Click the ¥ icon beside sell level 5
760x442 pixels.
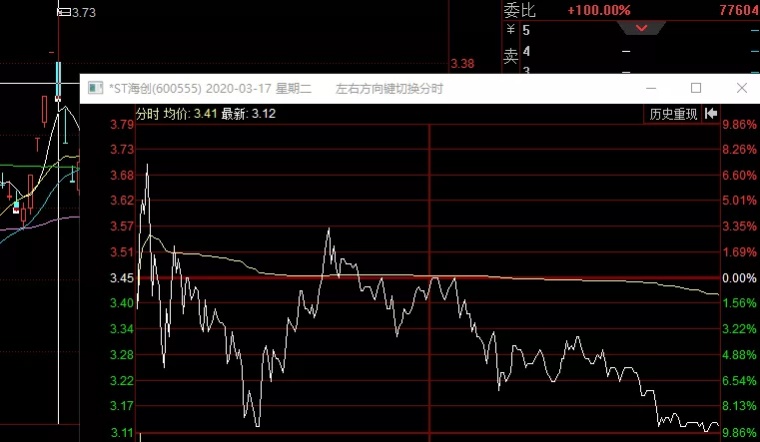511,31
